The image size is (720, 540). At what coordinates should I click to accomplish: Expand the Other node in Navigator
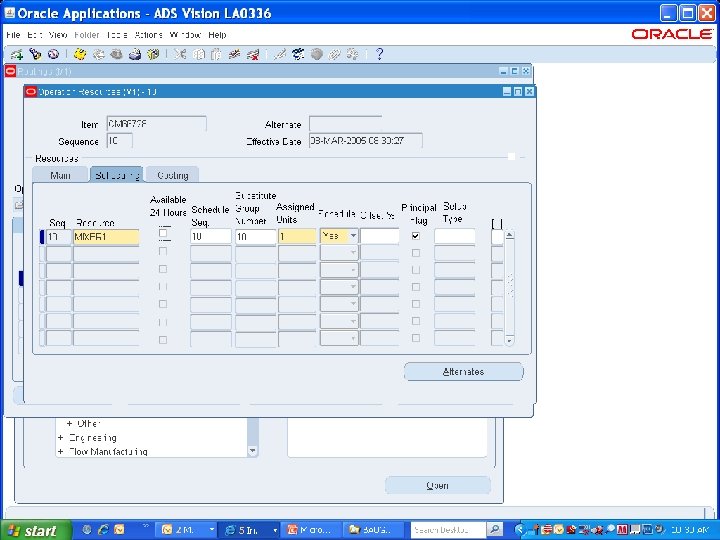[69, 423]
